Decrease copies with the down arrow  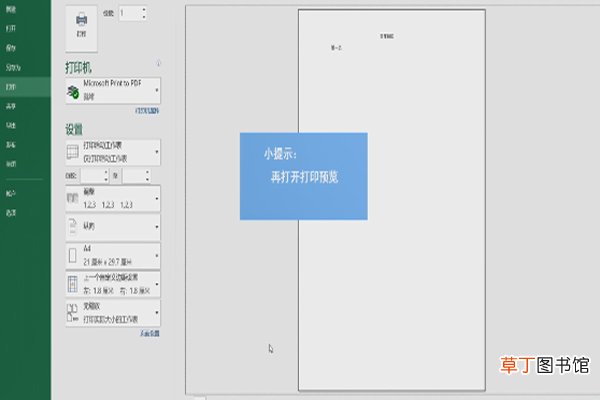pyautogui.click(x=144, y=17)
